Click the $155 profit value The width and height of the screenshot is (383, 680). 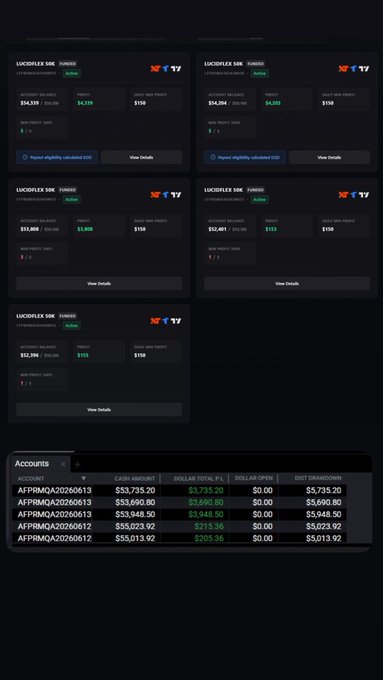pos(83,355)
